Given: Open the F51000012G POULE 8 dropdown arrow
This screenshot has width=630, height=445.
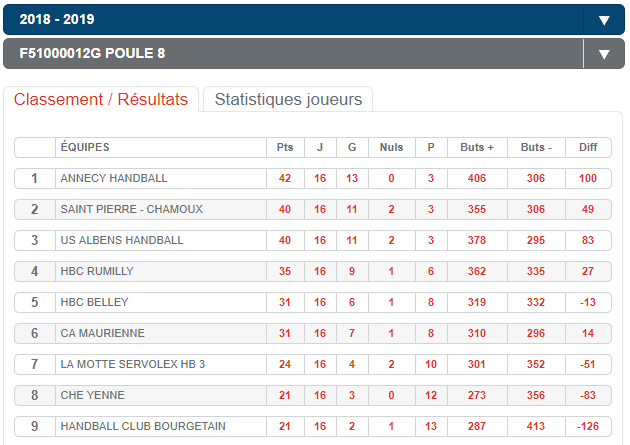Looking at the screenshot, I should click(603, 54).
